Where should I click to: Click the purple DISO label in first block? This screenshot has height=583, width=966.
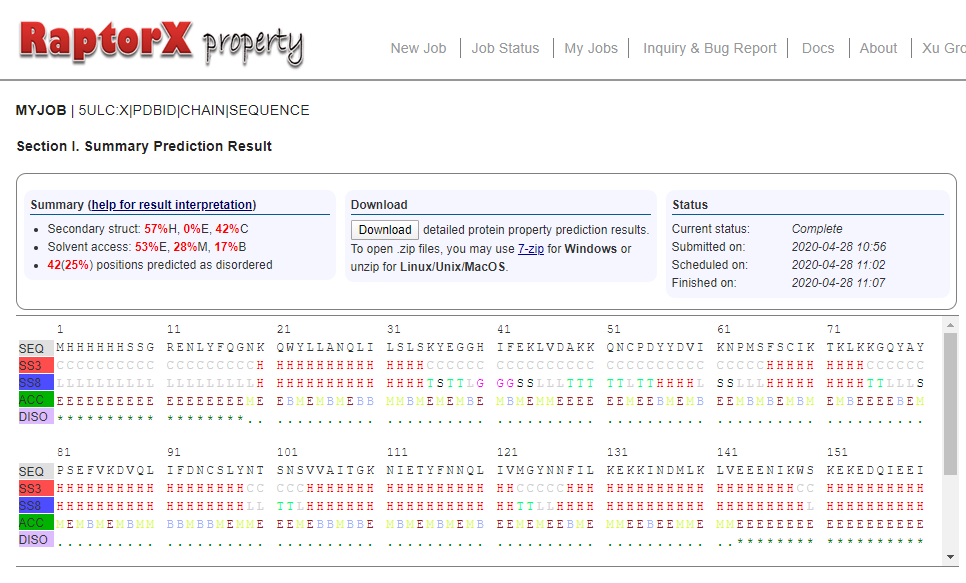(34, 416)
